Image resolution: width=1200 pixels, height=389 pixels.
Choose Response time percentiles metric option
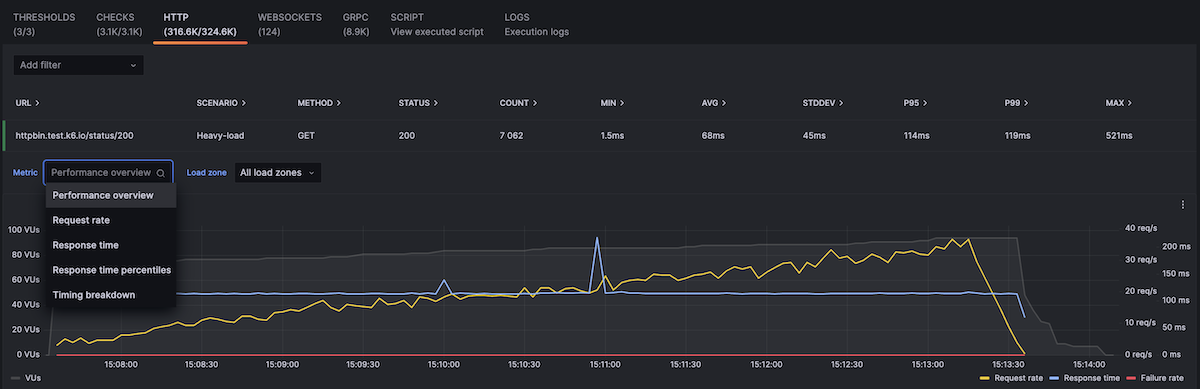pyautogui.click(x=110, y=270)
